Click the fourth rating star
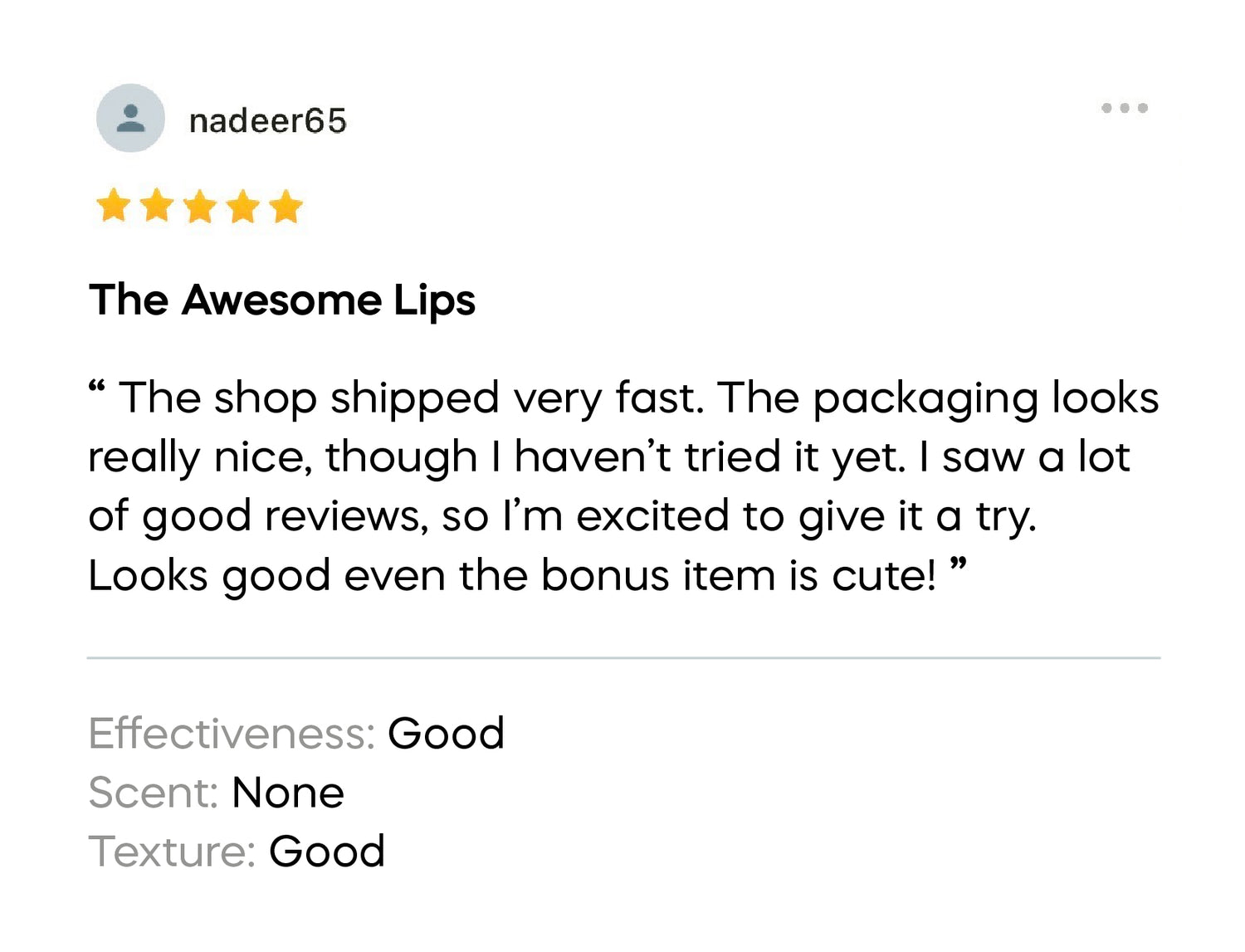This screenshot has height=952, width=1245. pyautogui.click(x=242, y=206)
